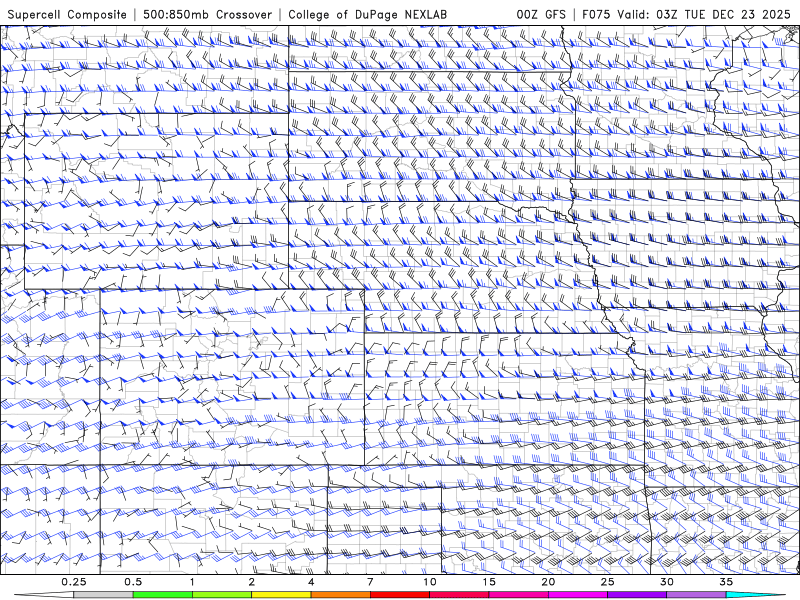Click the red color bar segment after 7
800x600 pixels.
[399, 595]
